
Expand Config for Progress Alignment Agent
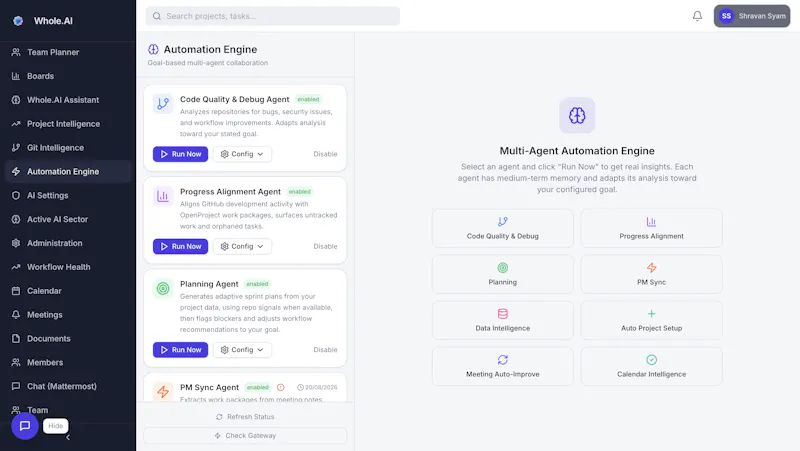242,246
